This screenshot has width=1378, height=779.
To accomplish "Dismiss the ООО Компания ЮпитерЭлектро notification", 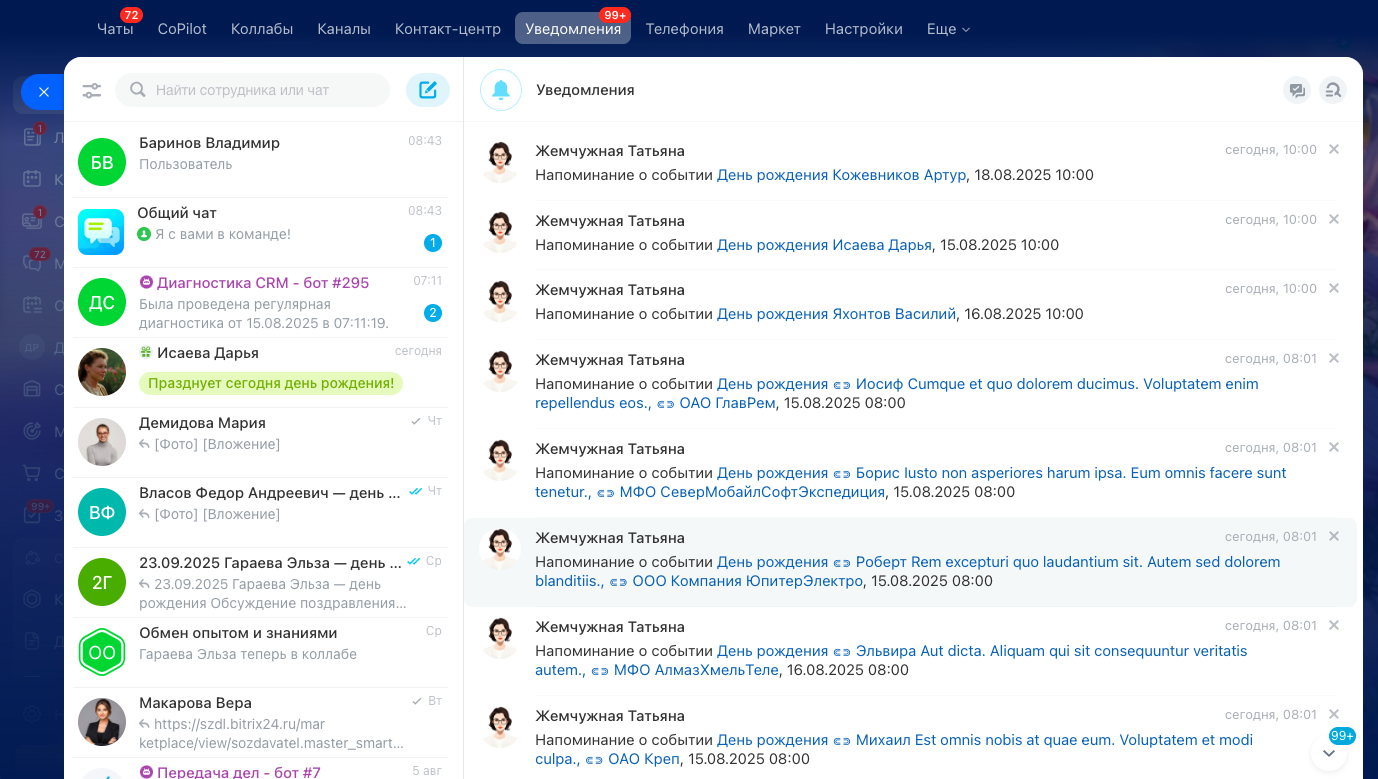I will click(1334, 536).
